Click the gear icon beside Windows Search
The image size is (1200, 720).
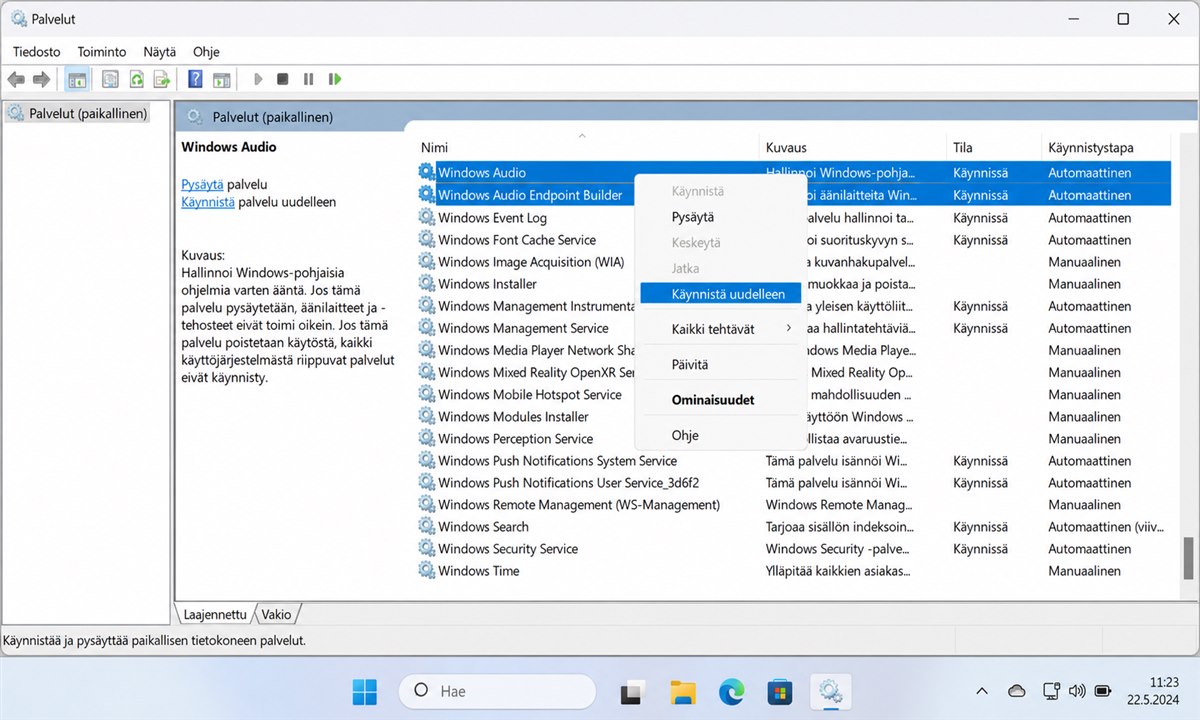[427, 527]
